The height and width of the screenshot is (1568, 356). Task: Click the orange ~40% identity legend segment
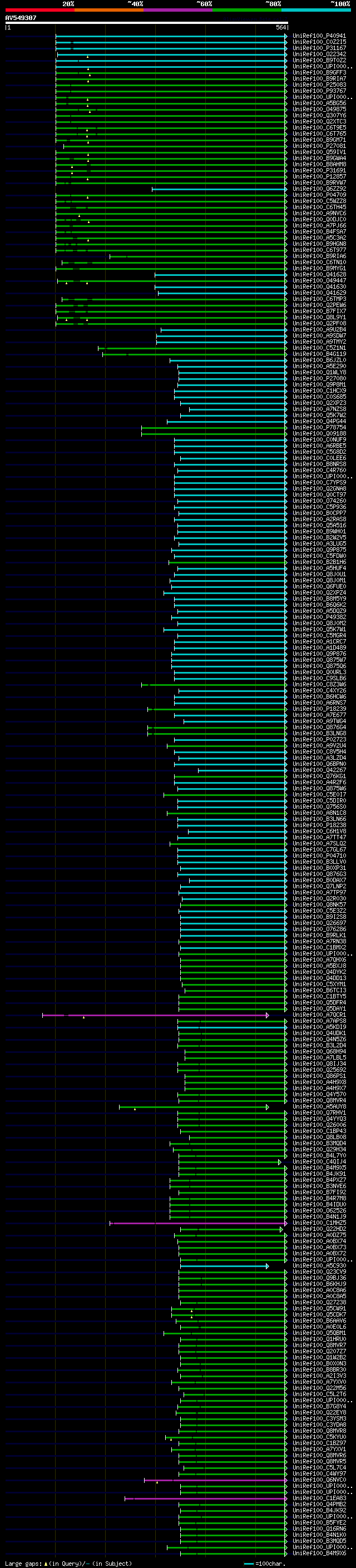coord(109,10)
